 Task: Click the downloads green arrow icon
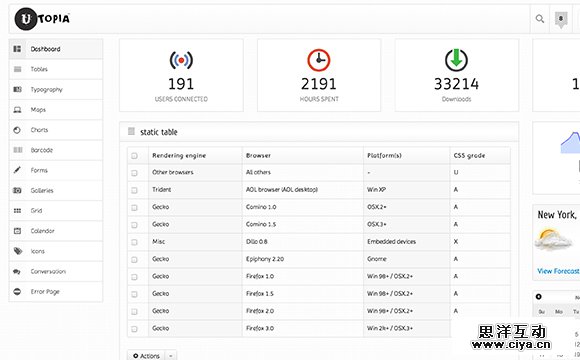[x=456, y=60]
